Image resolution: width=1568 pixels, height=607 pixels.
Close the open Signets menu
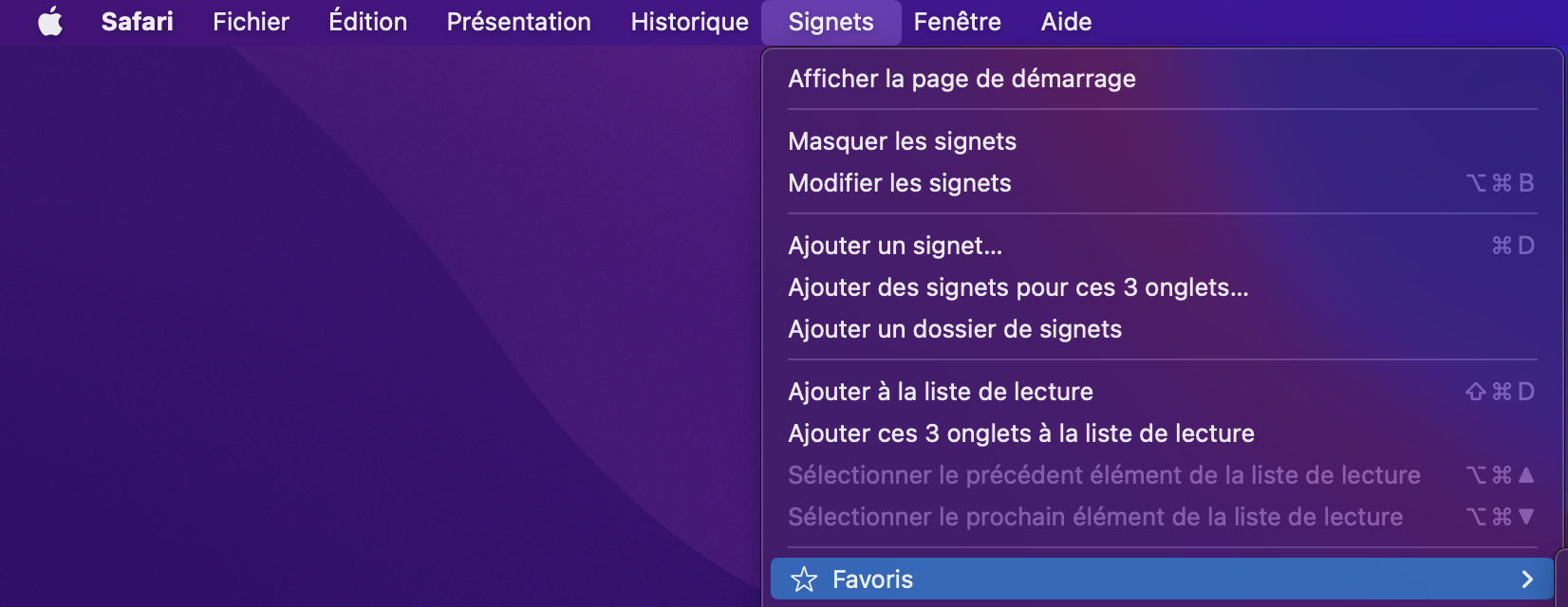coord(831,22)
